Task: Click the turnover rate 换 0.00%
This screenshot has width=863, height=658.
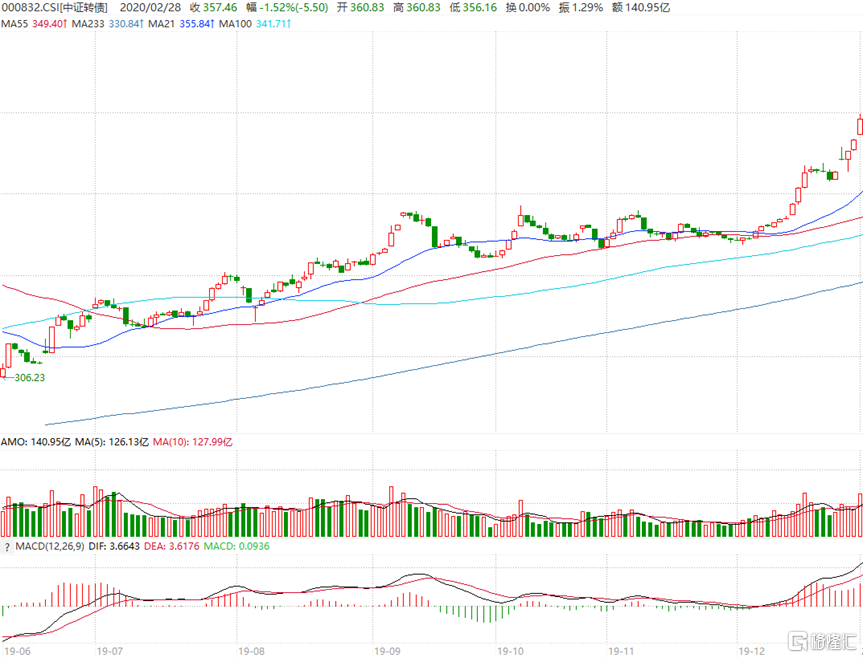Action: click(x=528, y=8)
